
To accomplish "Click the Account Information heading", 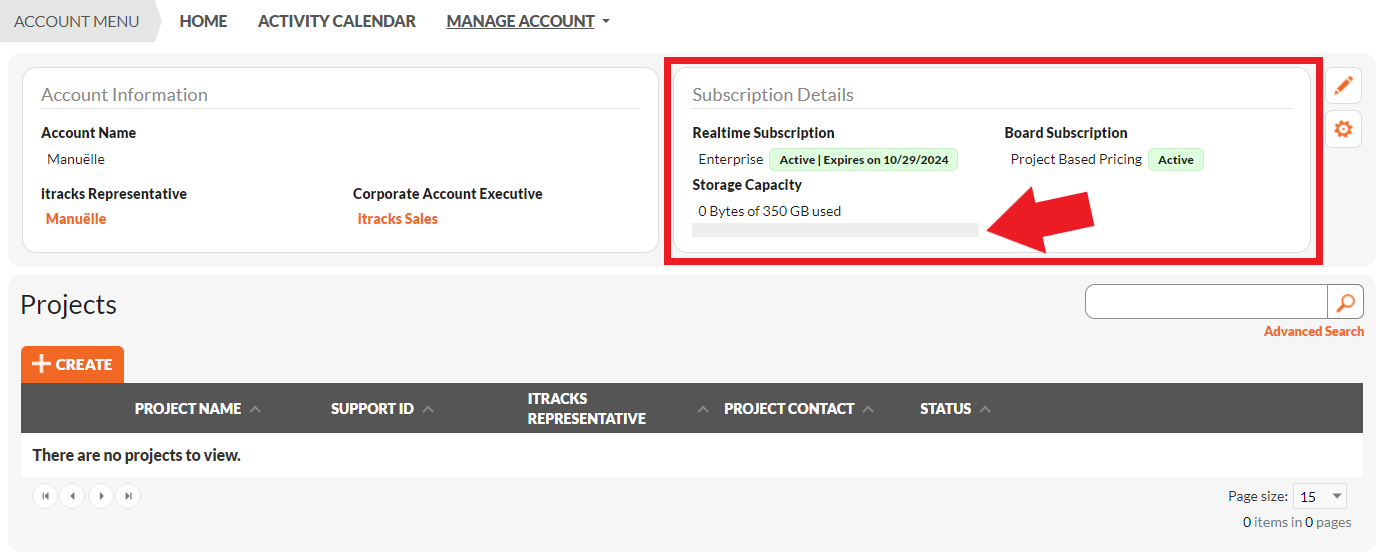I will [125, 95].
